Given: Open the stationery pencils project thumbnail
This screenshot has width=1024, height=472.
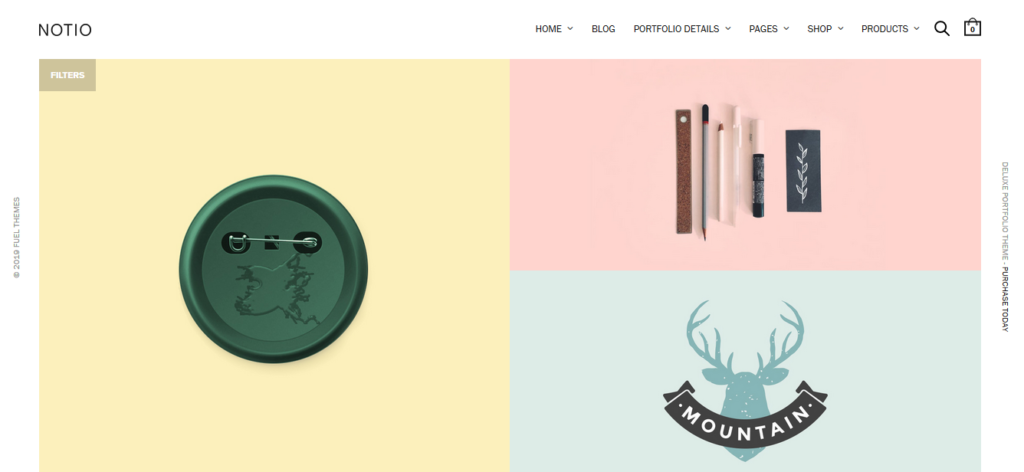Looking at the screenshot, I should (x=745, y=165).
